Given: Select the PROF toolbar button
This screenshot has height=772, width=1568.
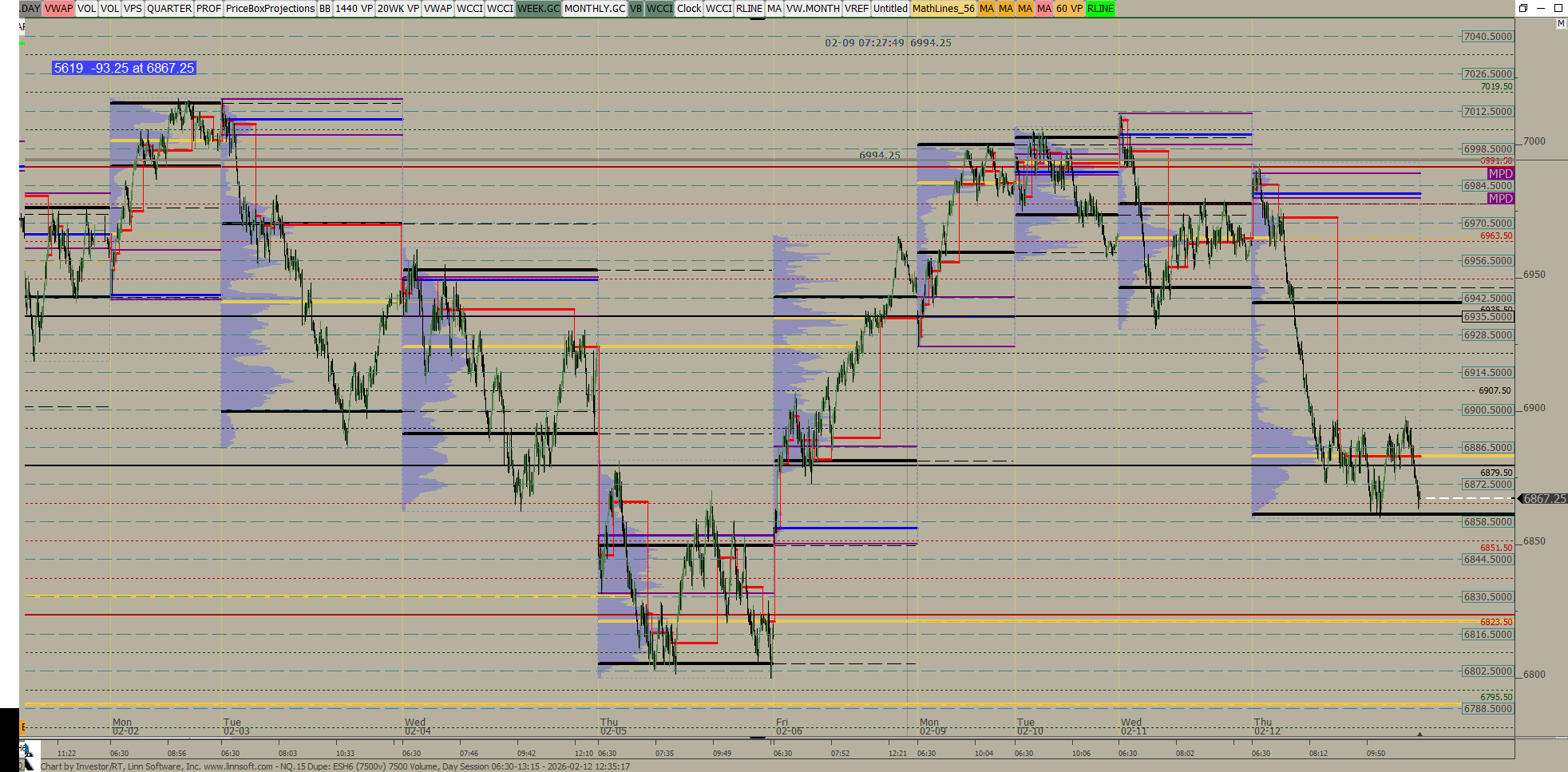Looking at the screenshot, I should (x=208, y=9).
